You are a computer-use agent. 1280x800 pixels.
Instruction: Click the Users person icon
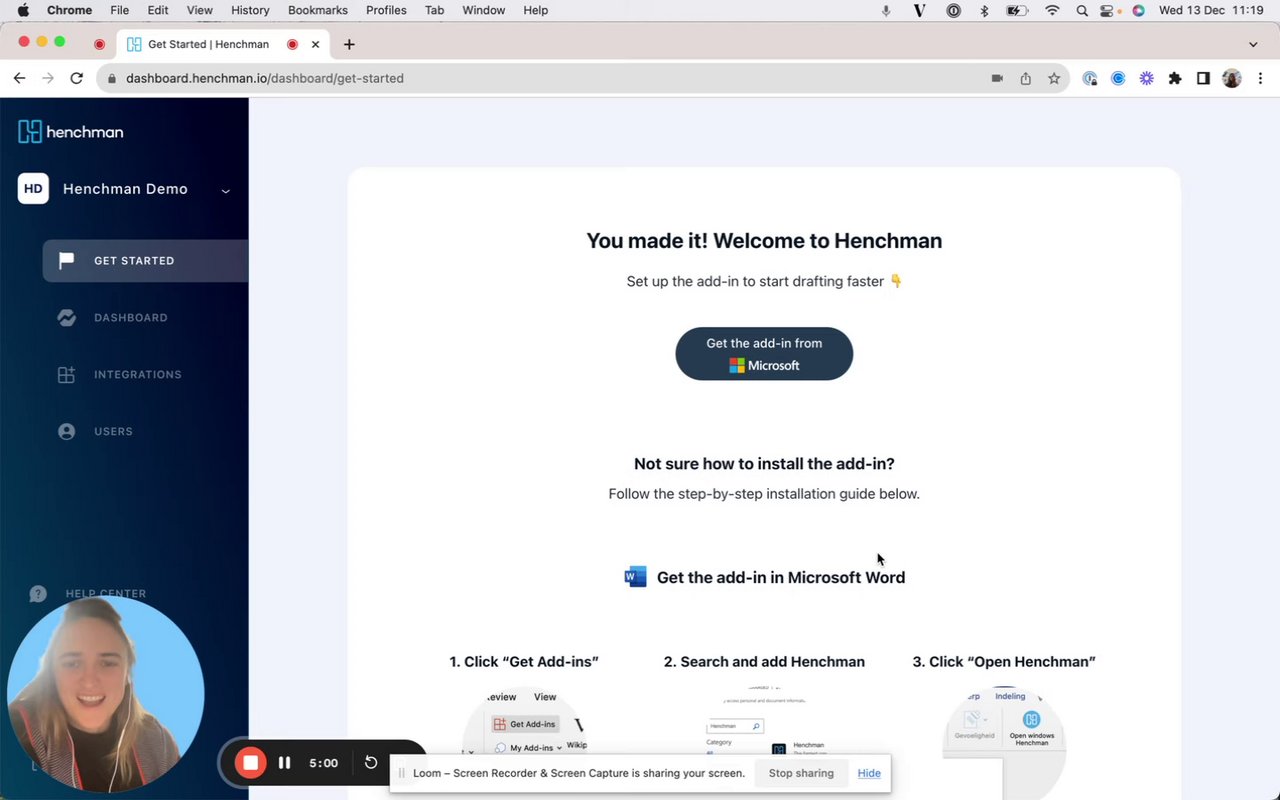[x=67, y=432]
